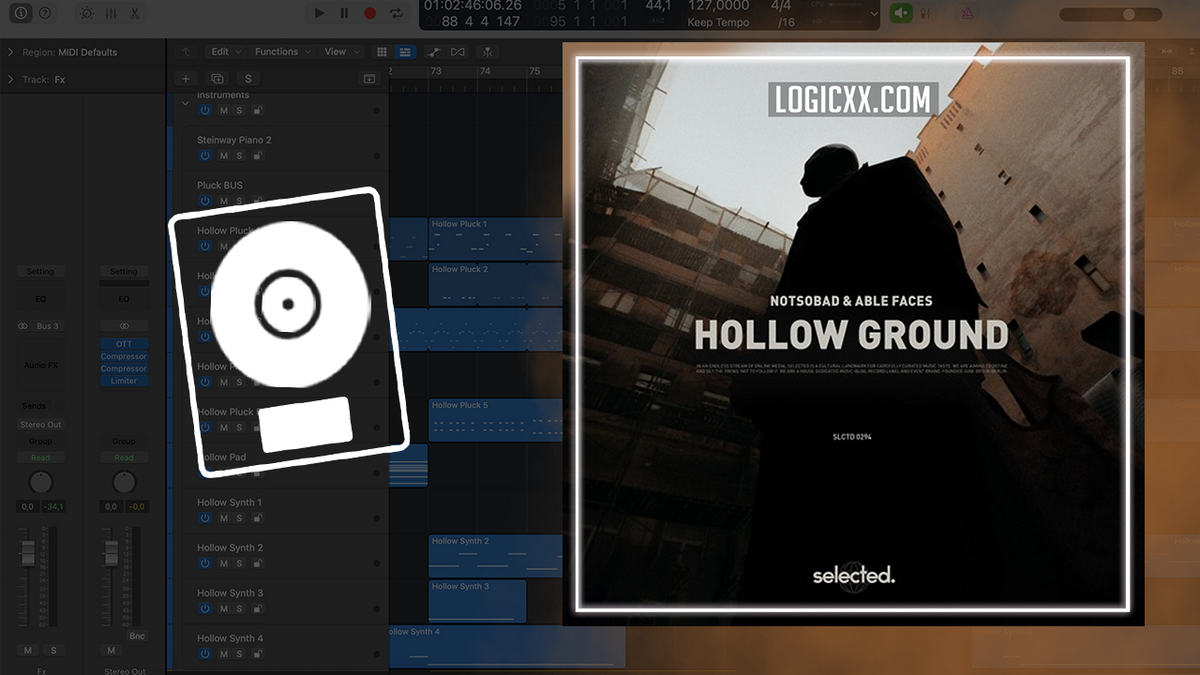Select the grid view icon in toolbar
This screenshot has width=1200, height=675.
click(383, 51)
